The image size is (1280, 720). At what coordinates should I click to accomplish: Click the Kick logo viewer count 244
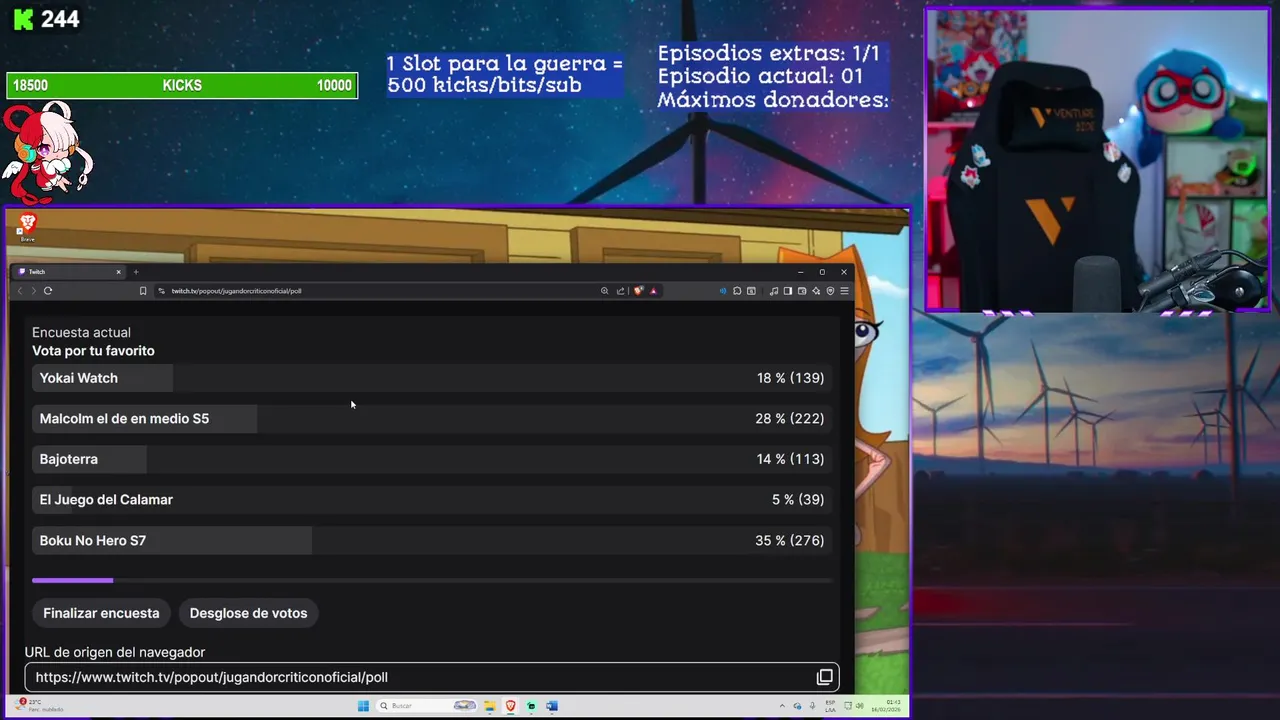pyautogui.click(x=46, y=19)
